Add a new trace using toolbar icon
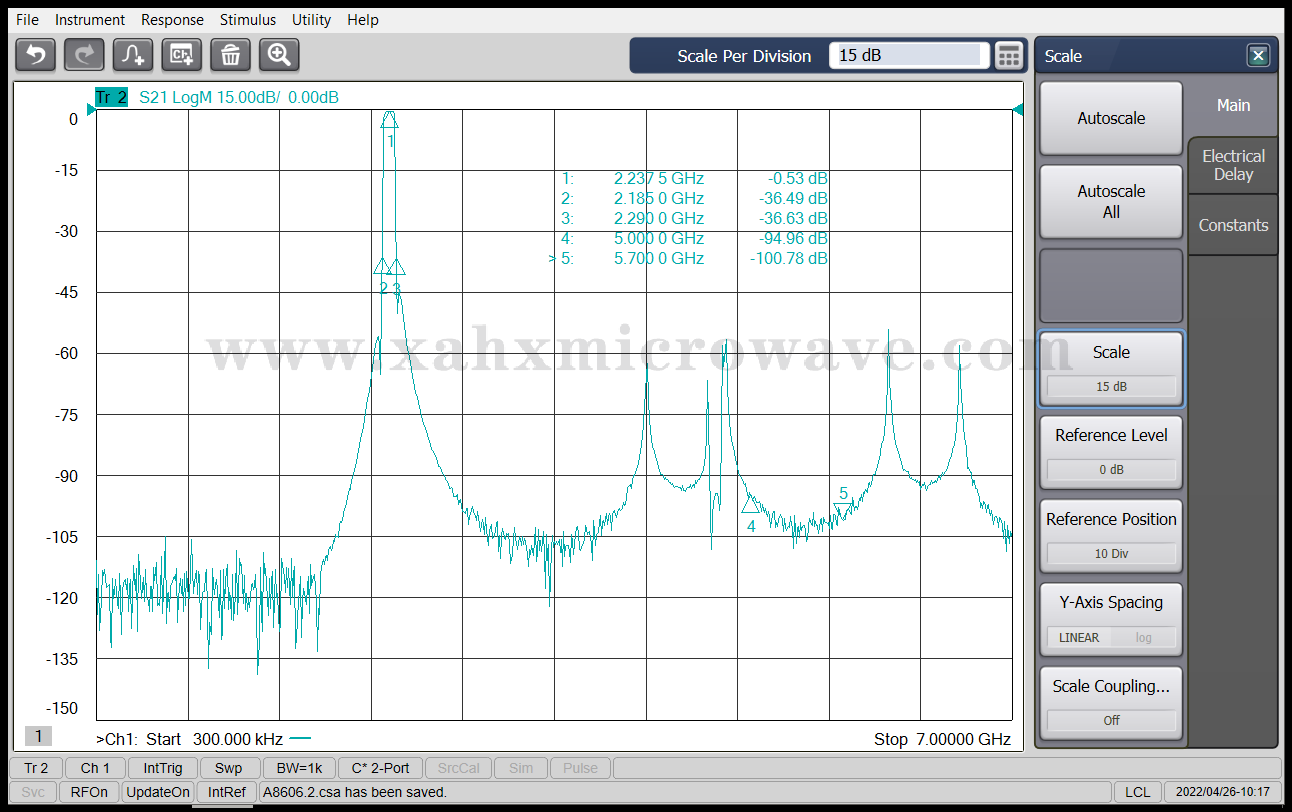The width and height of the screenshot is (1292, 812). pos(133,55)
